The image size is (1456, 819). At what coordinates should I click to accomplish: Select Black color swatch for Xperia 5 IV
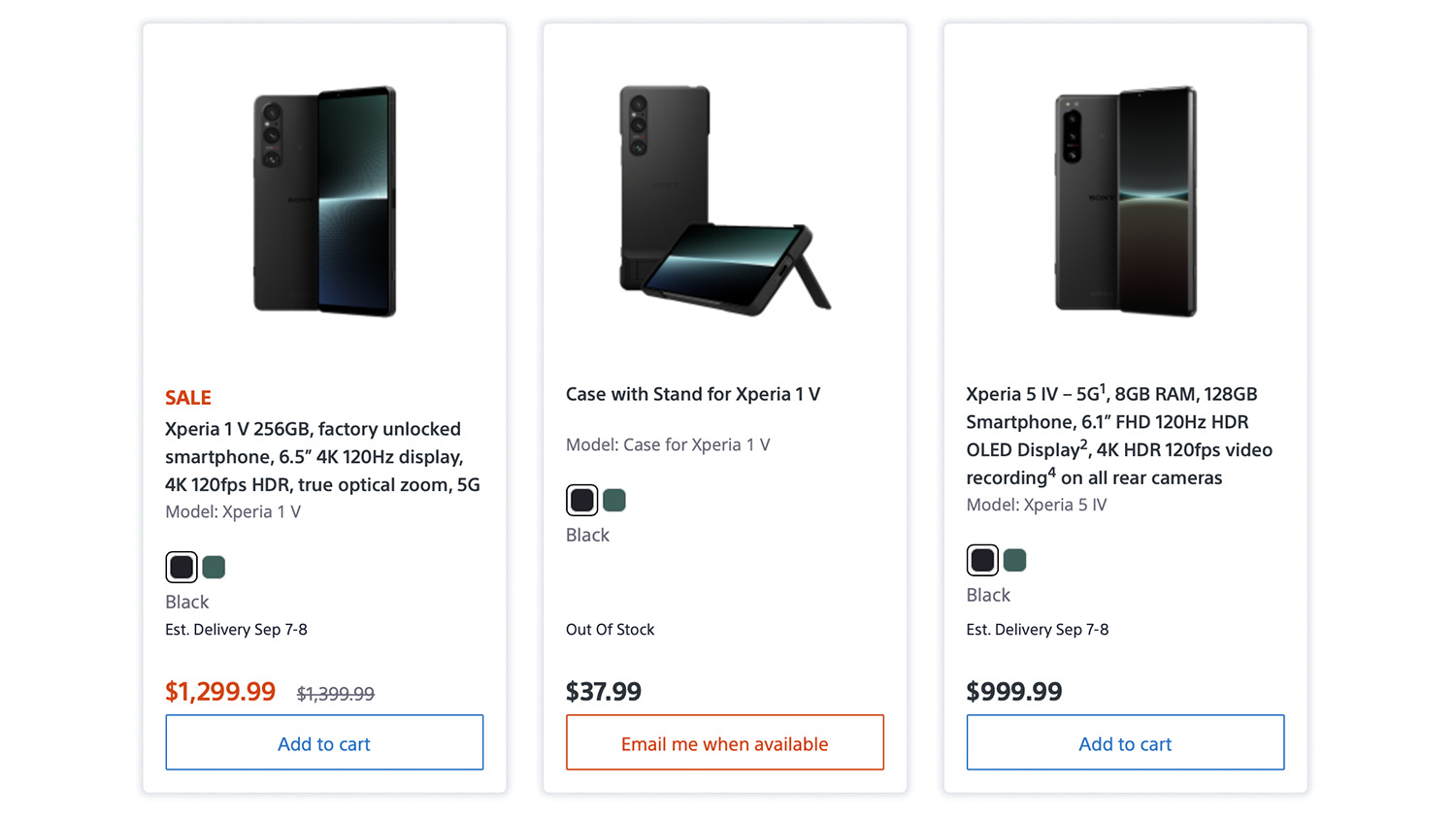[982, 560]
